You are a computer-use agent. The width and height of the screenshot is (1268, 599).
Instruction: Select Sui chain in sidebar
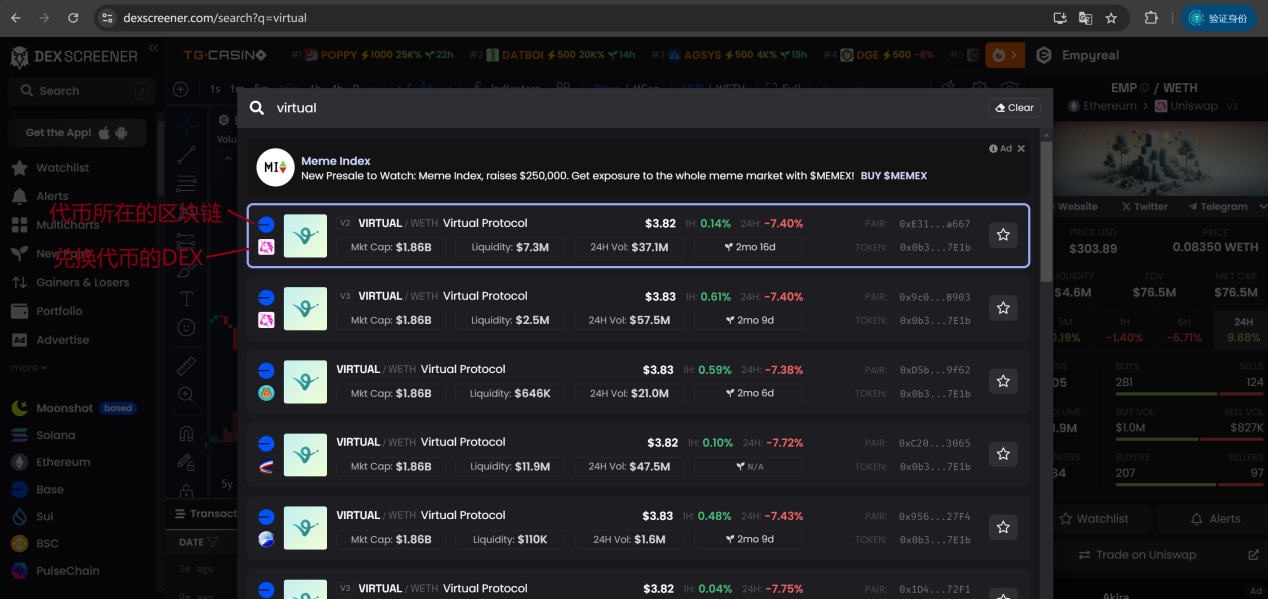(x=44, y=517)
